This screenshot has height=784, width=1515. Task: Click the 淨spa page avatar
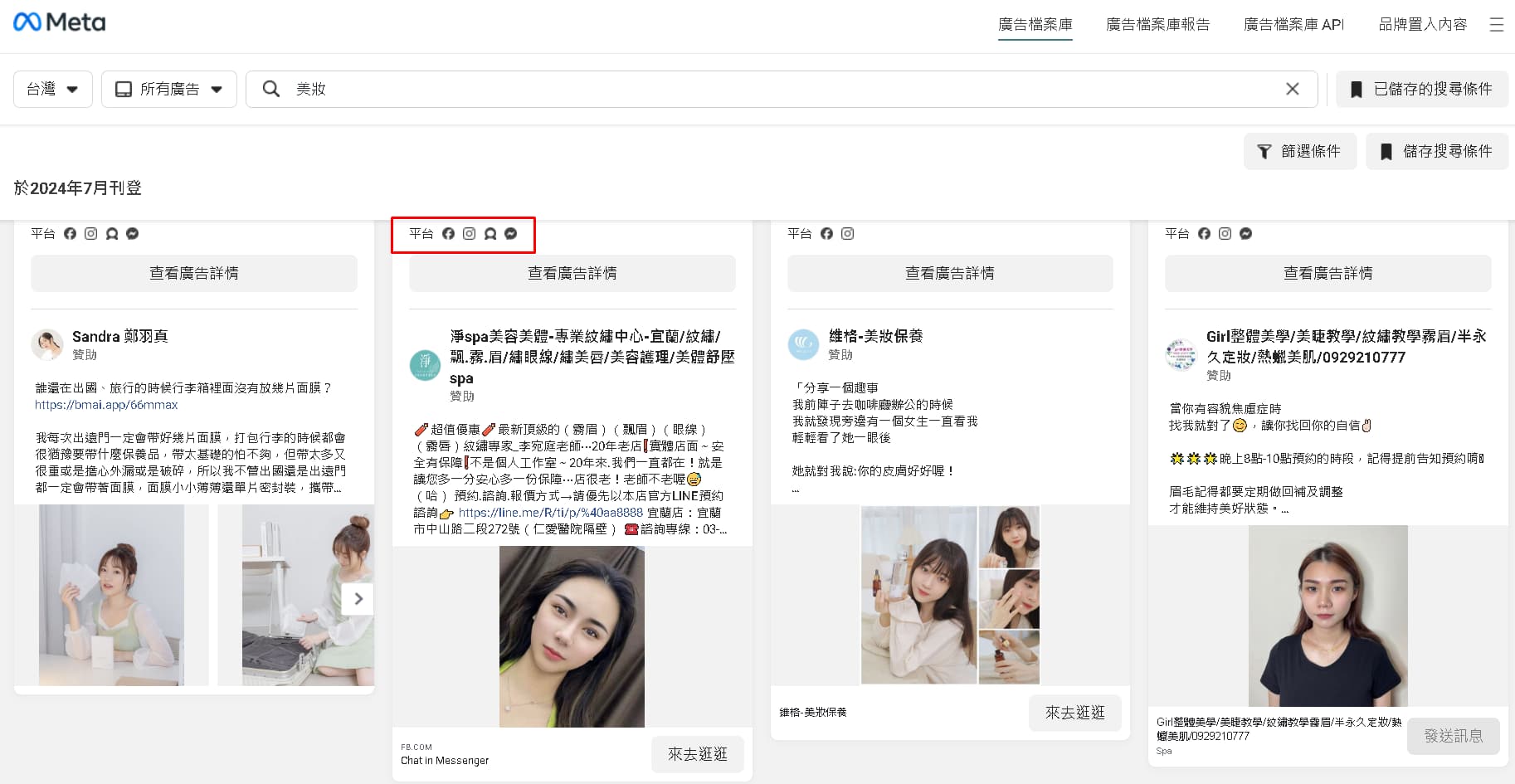point(426,365)
